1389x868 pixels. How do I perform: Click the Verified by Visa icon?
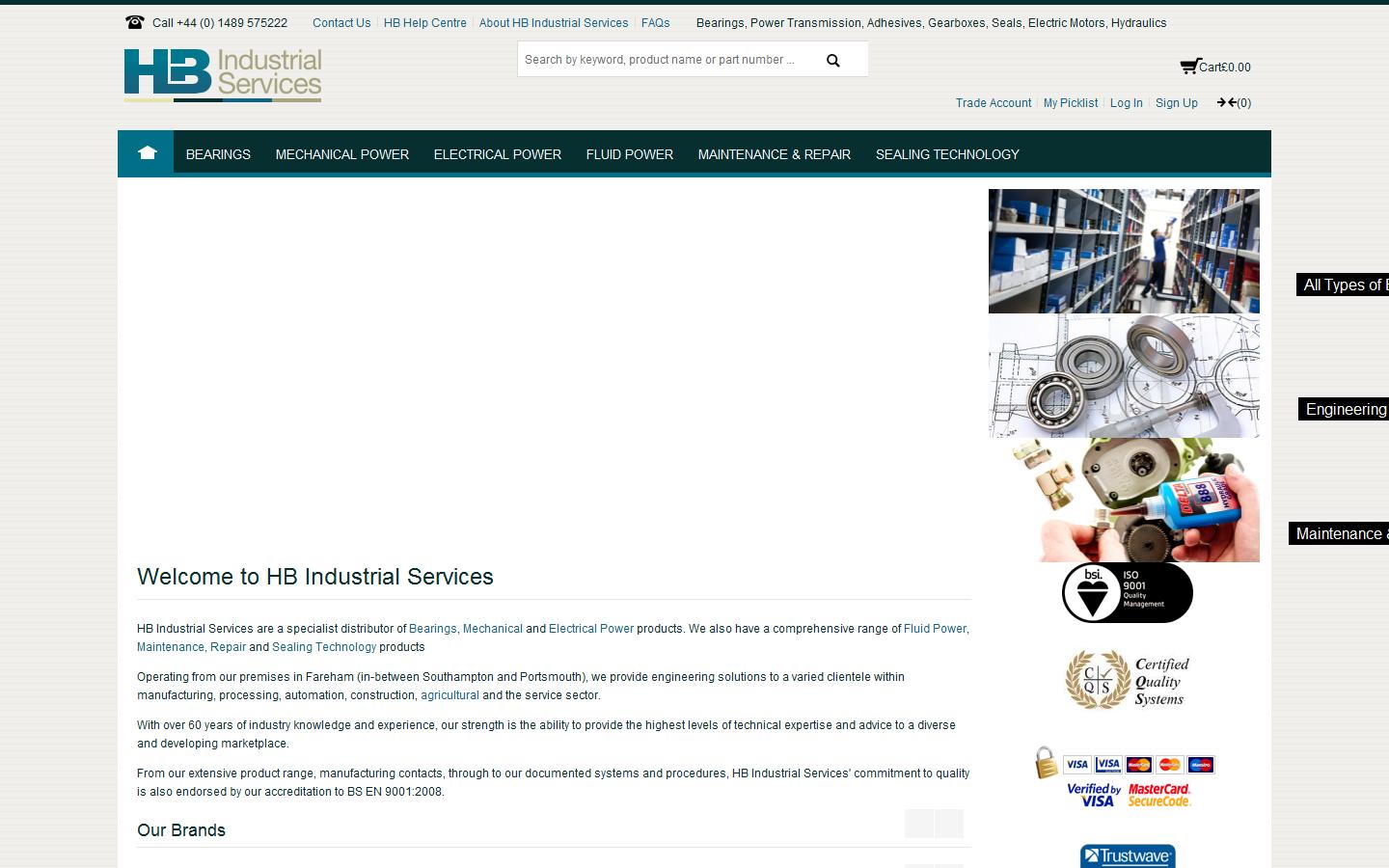[x=1091, y=794]
